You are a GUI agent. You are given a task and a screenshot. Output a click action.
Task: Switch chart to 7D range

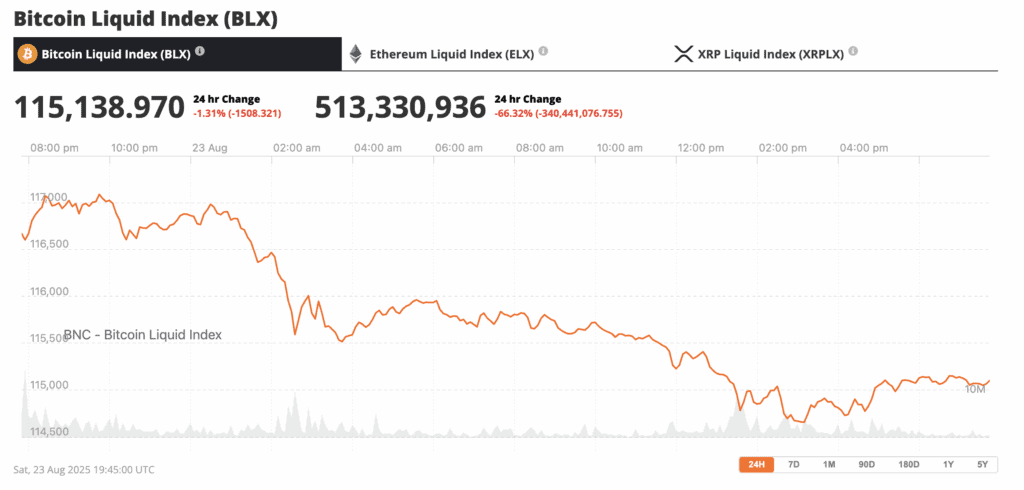tap(793, 464)
